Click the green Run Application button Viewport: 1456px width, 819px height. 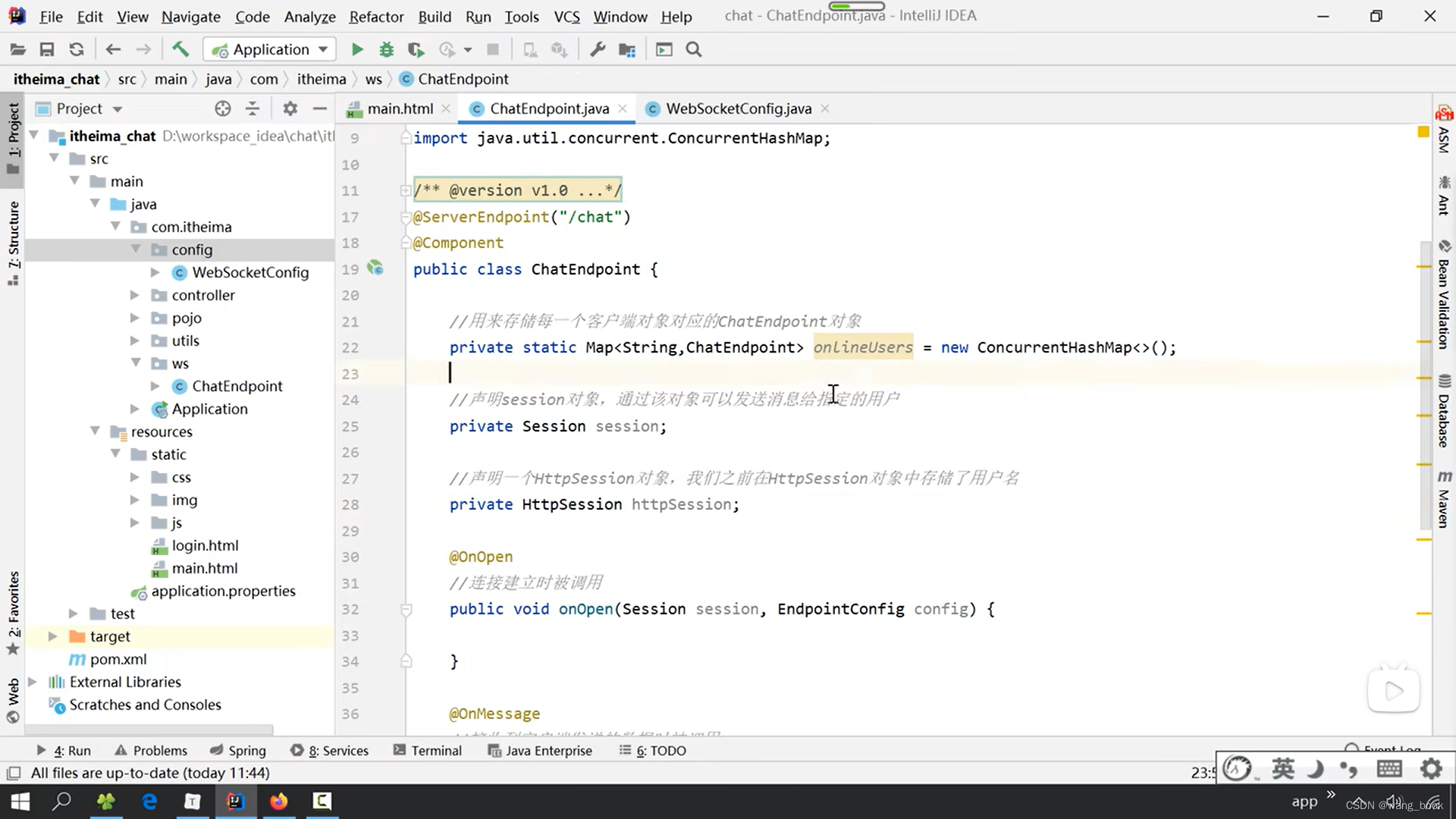coord(357,50)
